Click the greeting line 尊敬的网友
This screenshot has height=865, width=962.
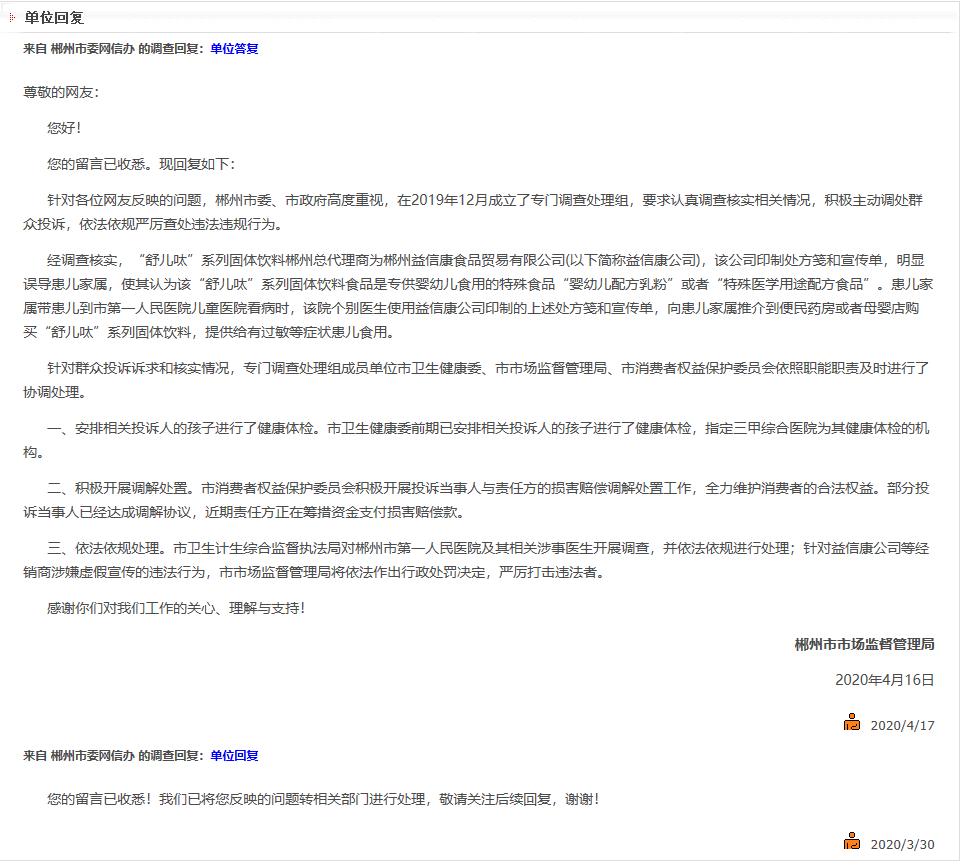click(x=63, y=97)
